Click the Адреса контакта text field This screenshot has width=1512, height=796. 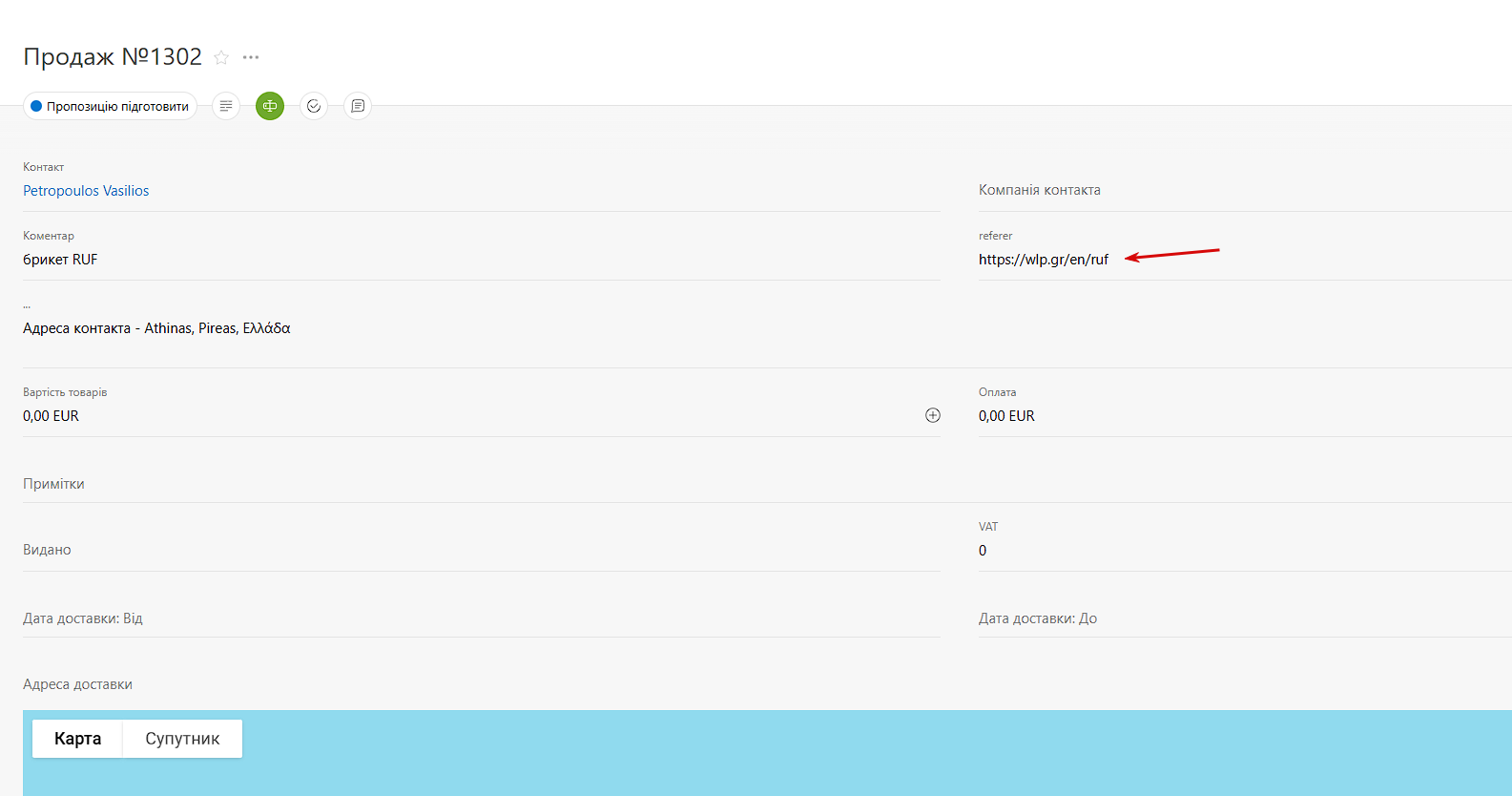(156, 328)
